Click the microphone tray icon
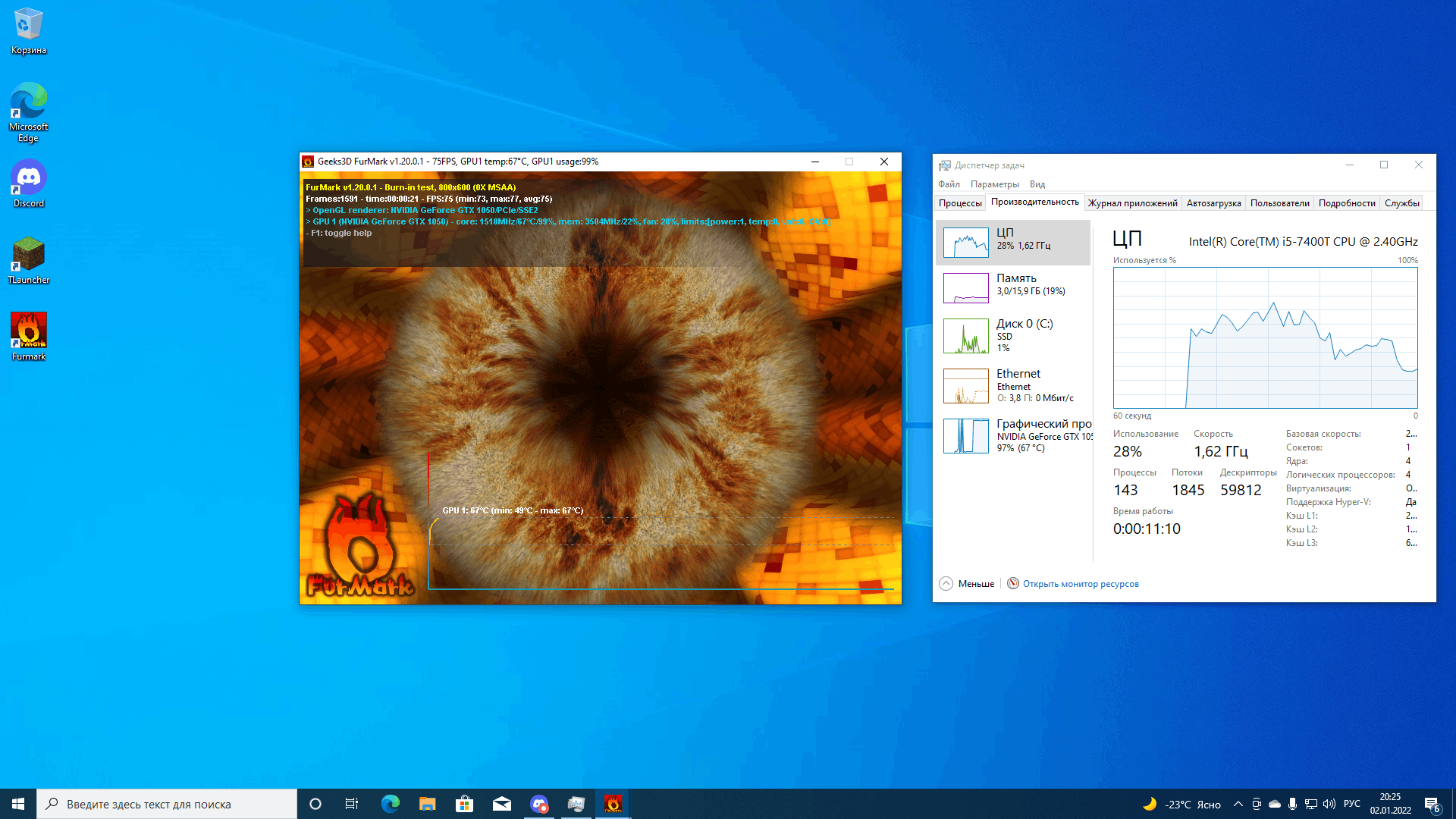 pos(1292,804)
